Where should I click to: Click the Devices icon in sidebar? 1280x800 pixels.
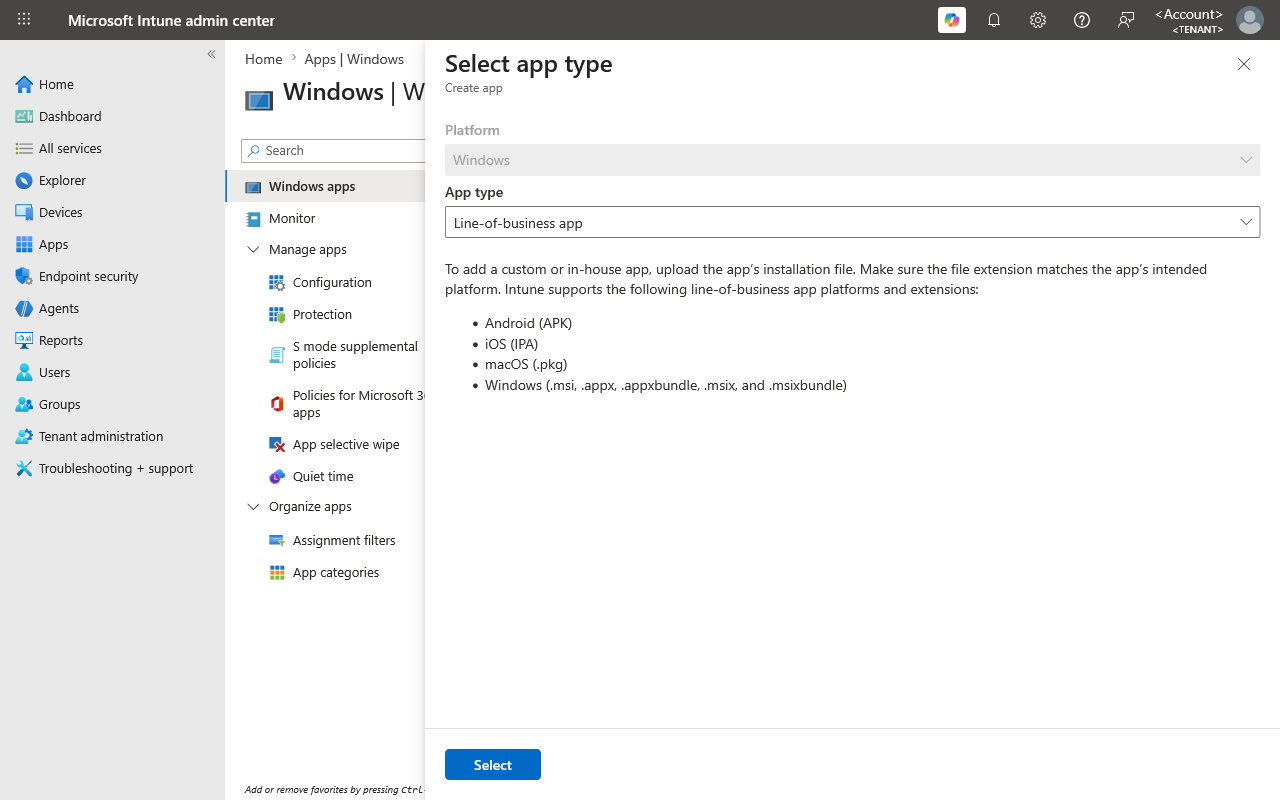[x=24, y=212]
